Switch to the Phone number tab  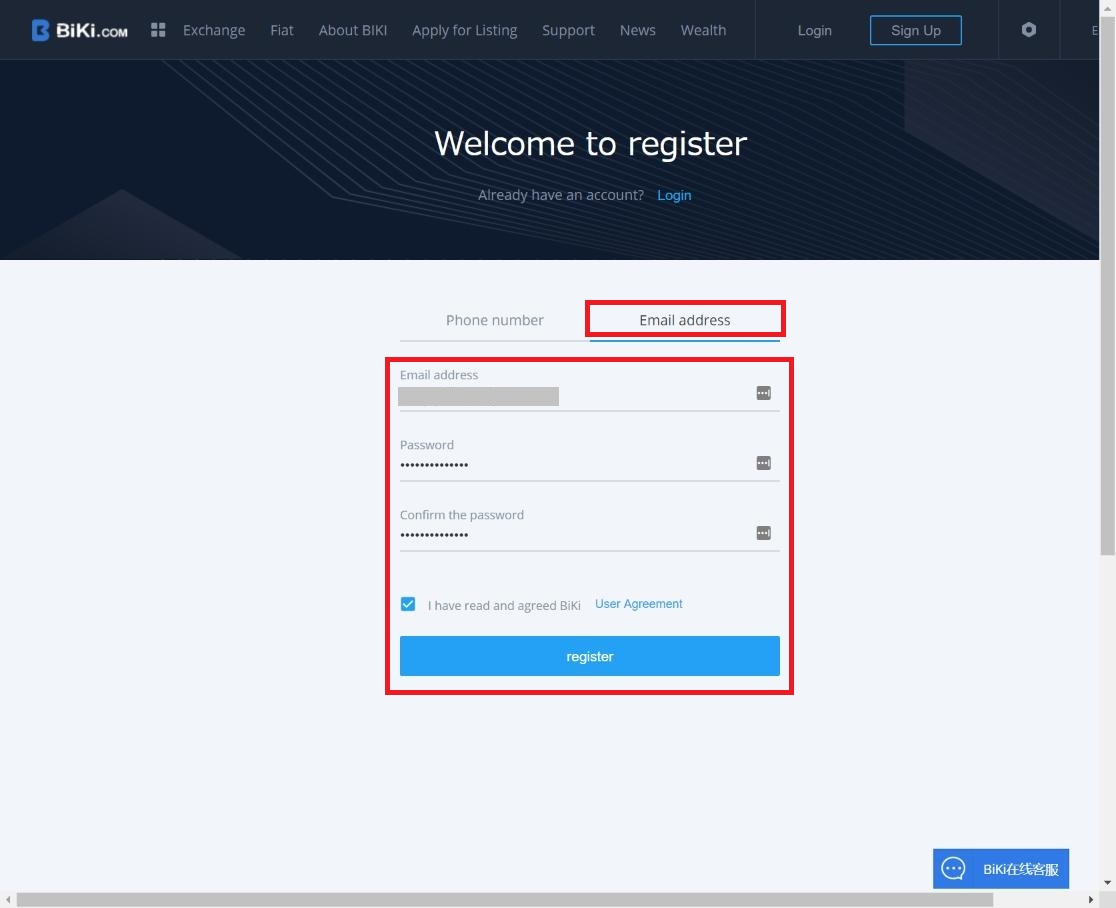coord(495,319)
